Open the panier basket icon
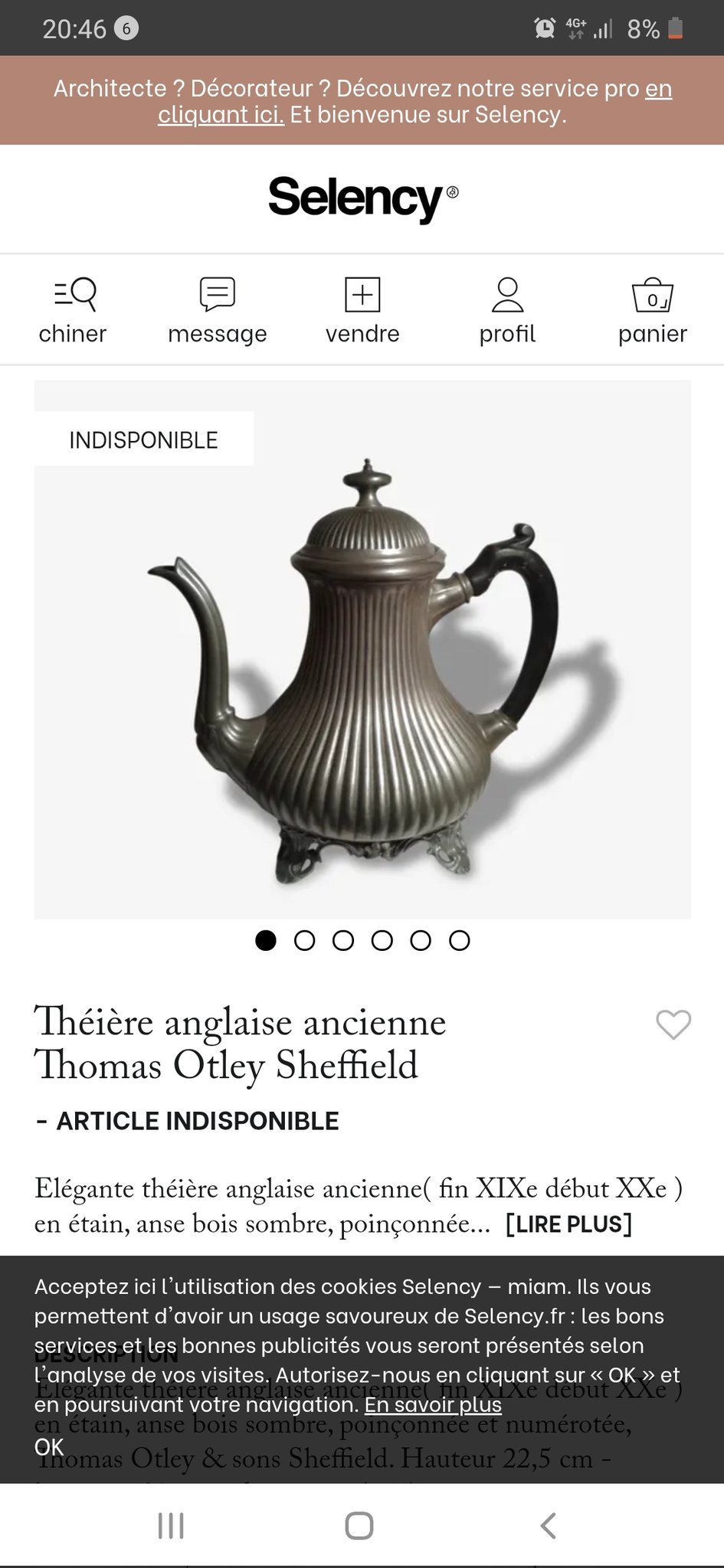Screen dimensions: 724x1568 click(652, 294)
